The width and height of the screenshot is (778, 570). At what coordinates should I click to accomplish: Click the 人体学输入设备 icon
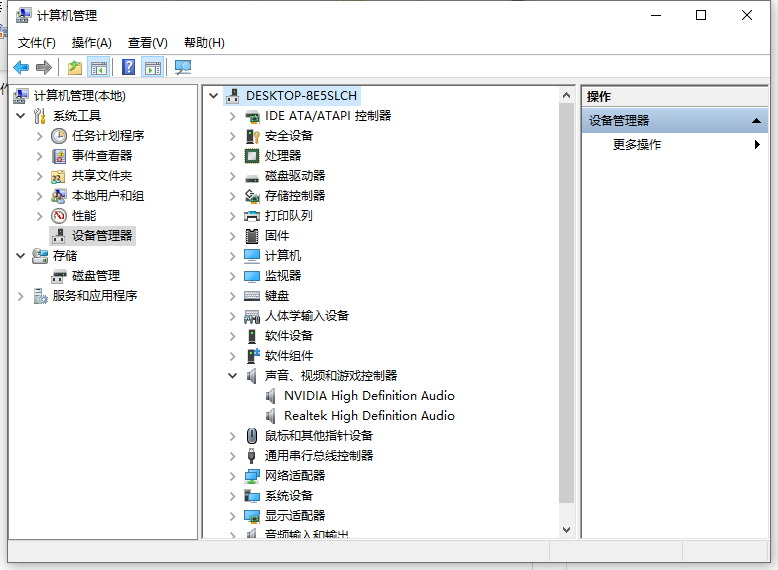252,316
